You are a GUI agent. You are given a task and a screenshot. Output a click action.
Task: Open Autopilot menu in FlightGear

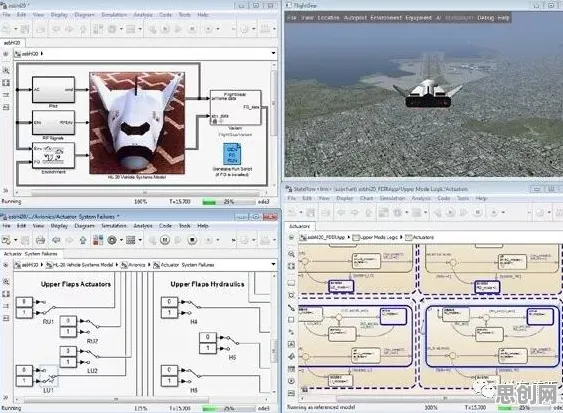355,18
